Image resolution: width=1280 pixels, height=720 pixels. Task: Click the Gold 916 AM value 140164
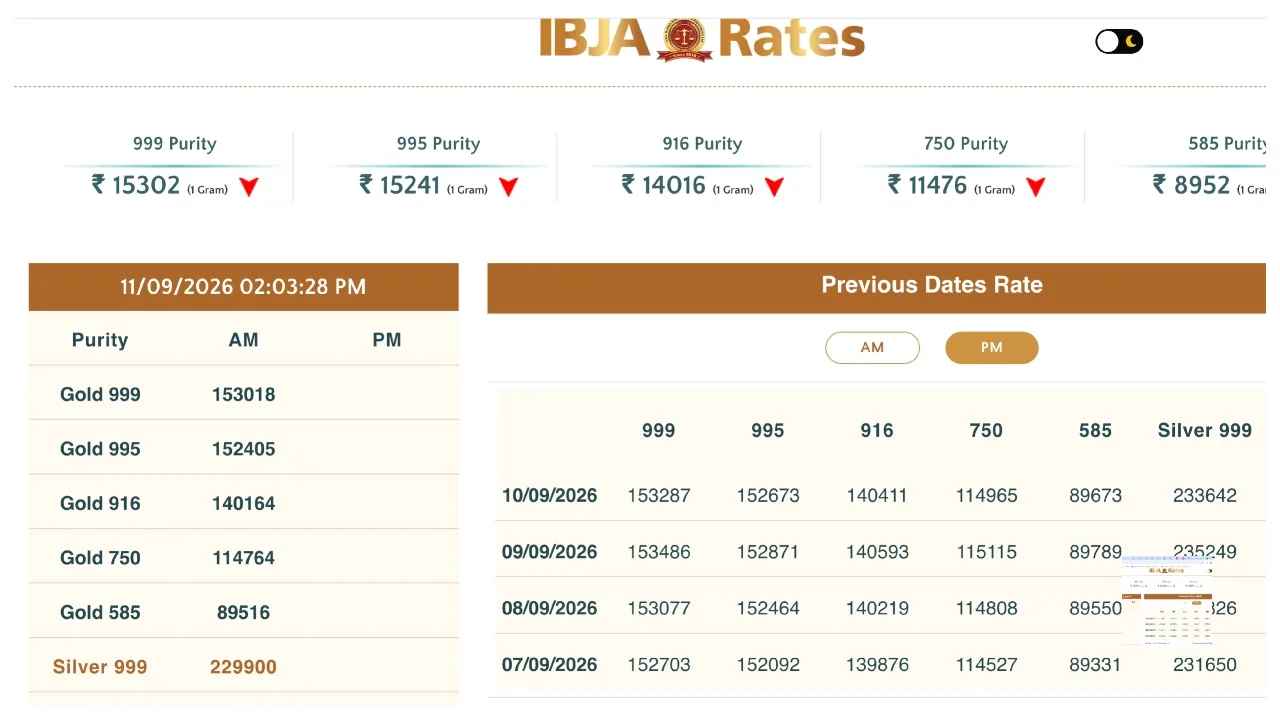click(244, 504)
